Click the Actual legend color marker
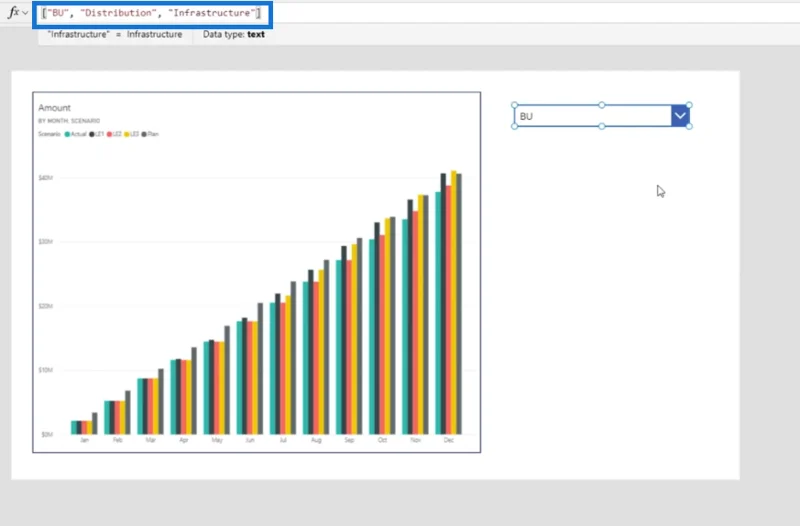The width and height of the screenshot is (800, 526). click(67, 134)
